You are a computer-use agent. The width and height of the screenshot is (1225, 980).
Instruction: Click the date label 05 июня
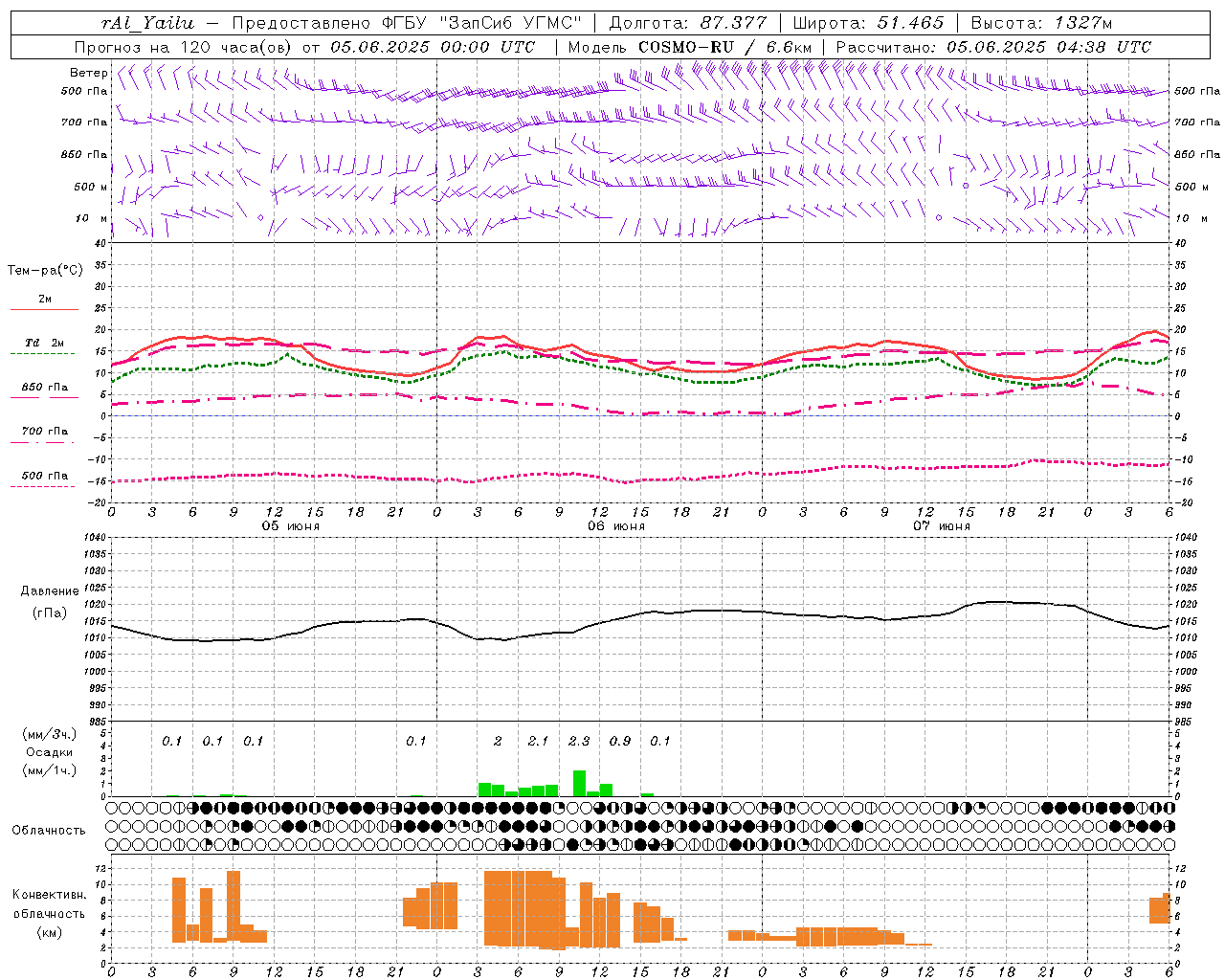coord(291,526)
